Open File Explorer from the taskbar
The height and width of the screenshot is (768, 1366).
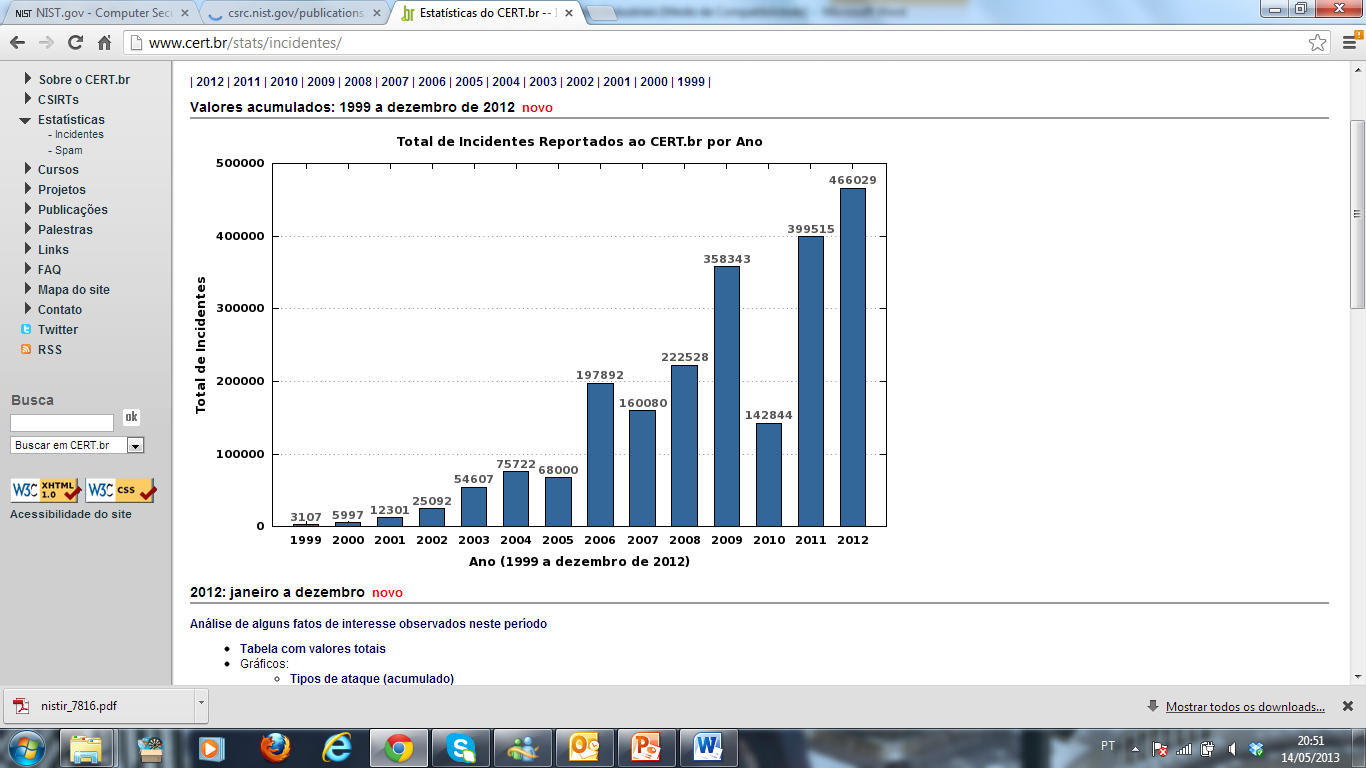[x=87, y=747]
